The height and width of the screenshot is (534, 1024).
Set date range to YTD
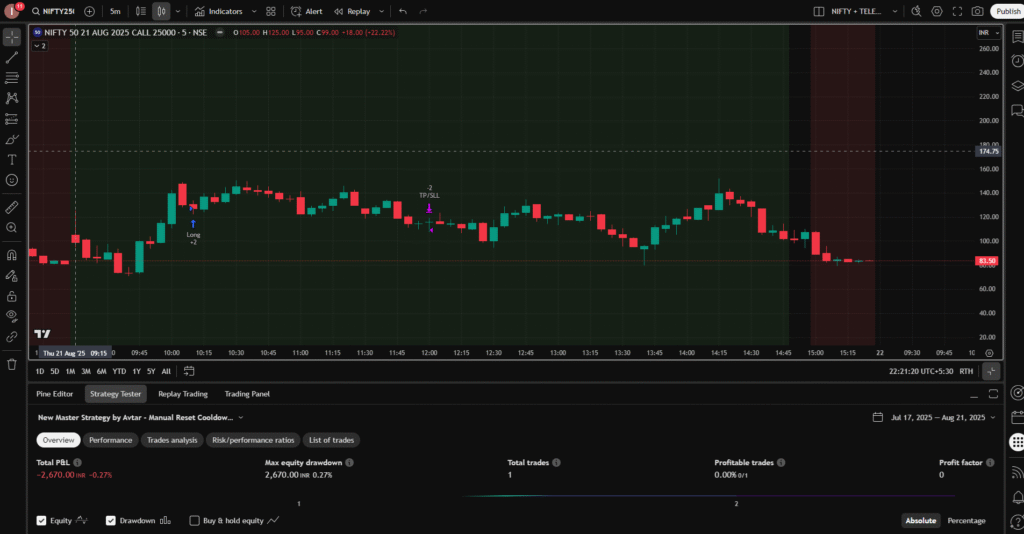(119, 371)
